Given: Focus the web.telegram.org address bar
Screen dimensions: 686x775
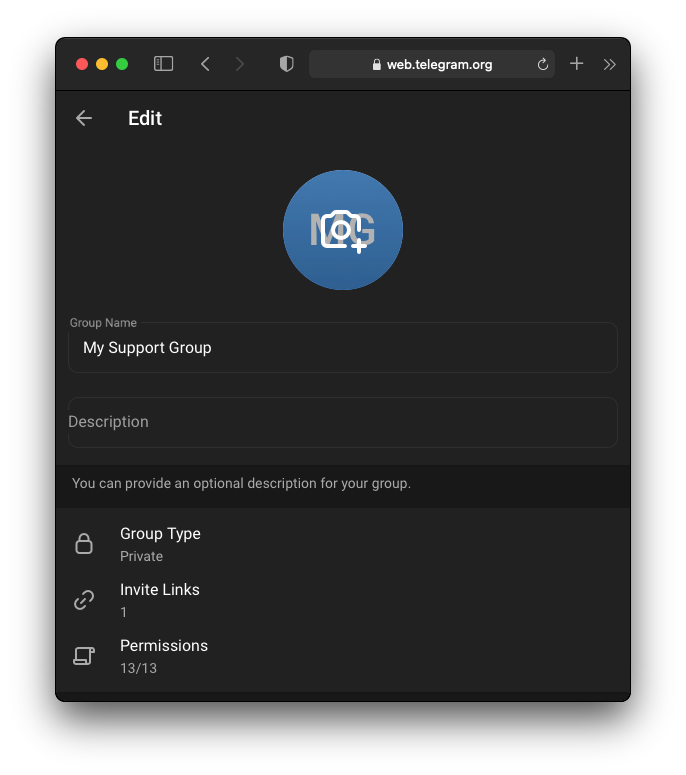Looking at the screenshot, I should pos(432,64).
